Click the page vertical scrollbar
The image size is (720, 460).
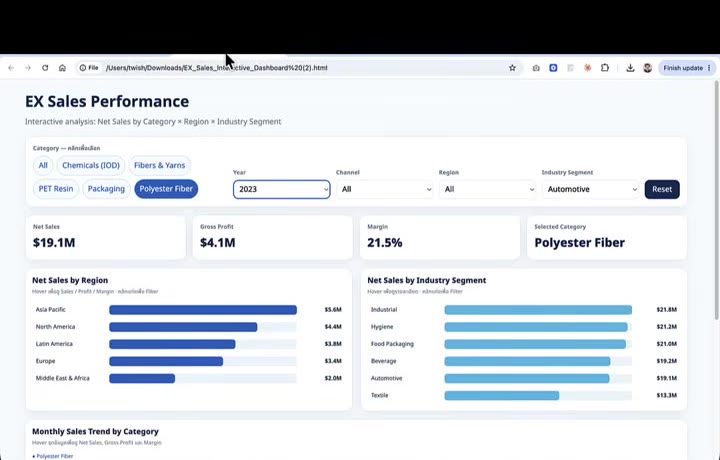pyautogui.click(x=716, y=200)
